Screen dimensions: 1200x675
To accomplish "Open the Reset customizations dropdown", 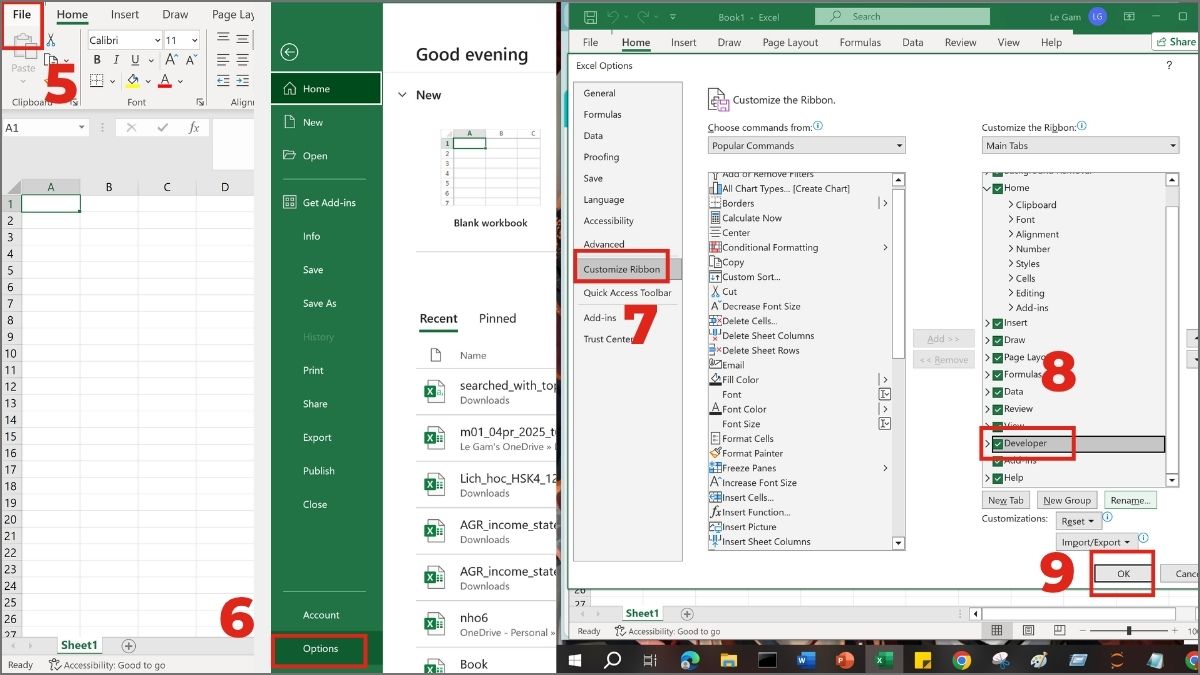I will click(x=1079, y=521).
